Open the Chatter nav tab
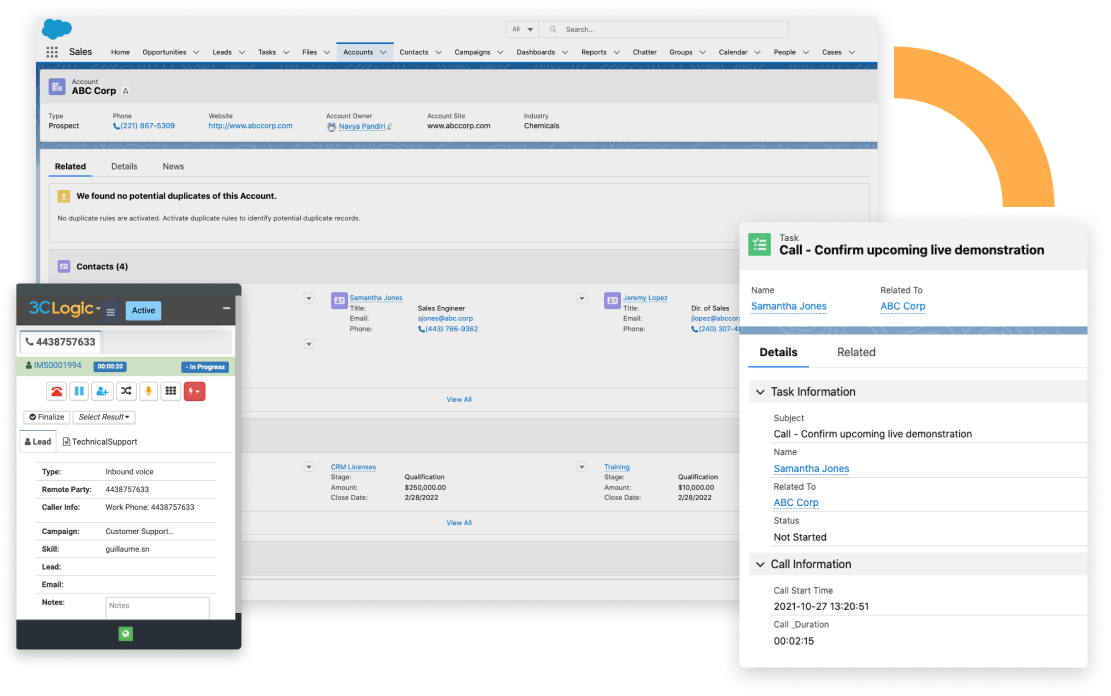This screenshot has width=1111, height=696. point(645,52)
